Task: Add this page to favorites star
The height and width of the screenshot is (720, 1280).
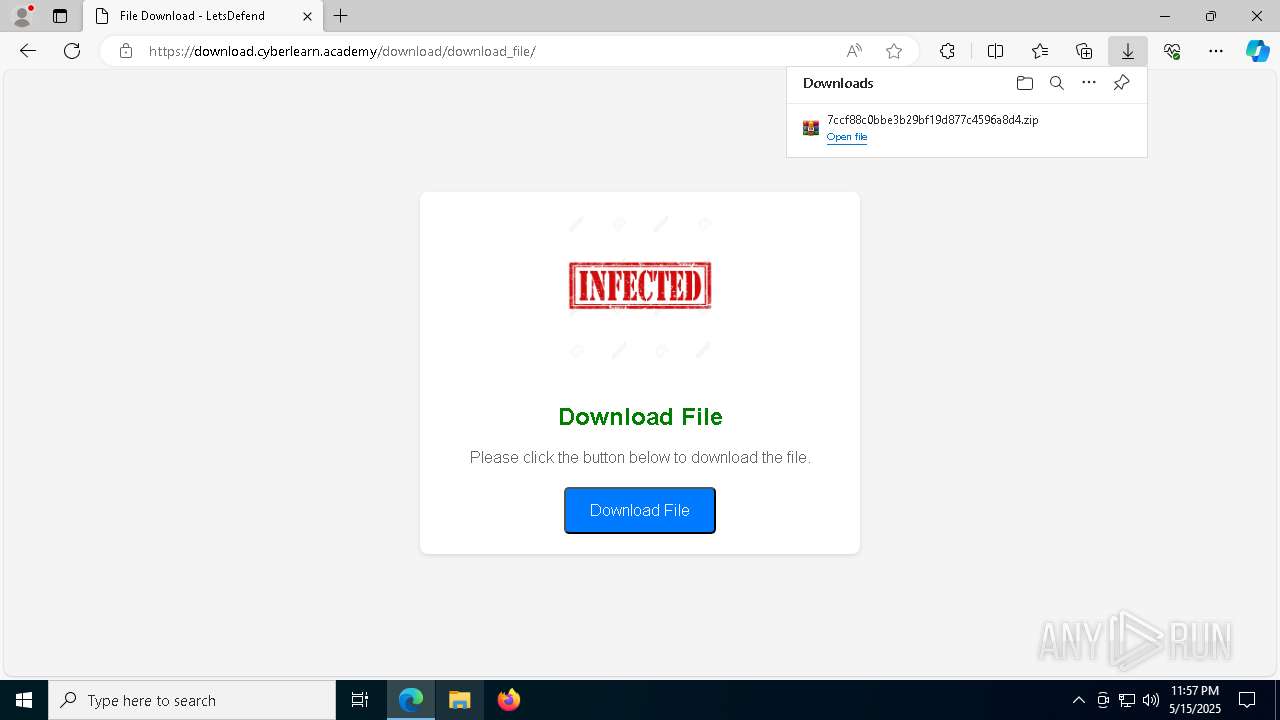Action: (894, 51)
